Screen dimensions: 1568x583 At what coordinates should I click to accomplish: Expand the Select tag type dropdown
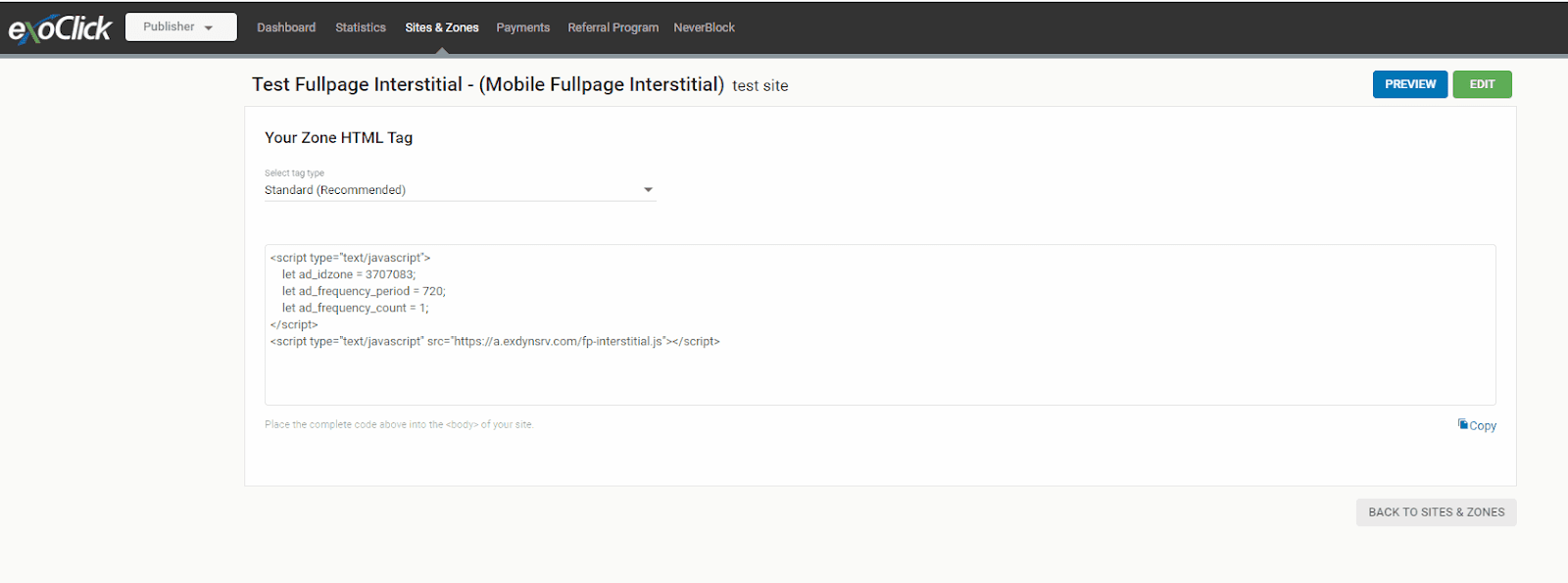tap(460, 190)
